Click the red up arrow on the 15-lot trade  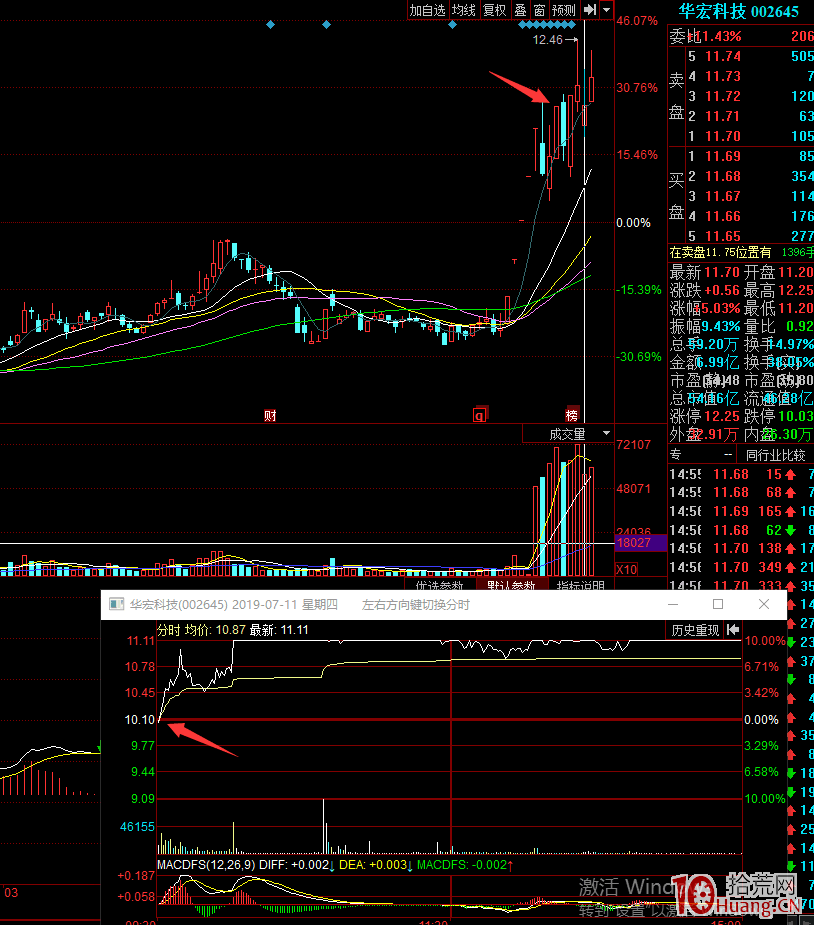(790, 474)
